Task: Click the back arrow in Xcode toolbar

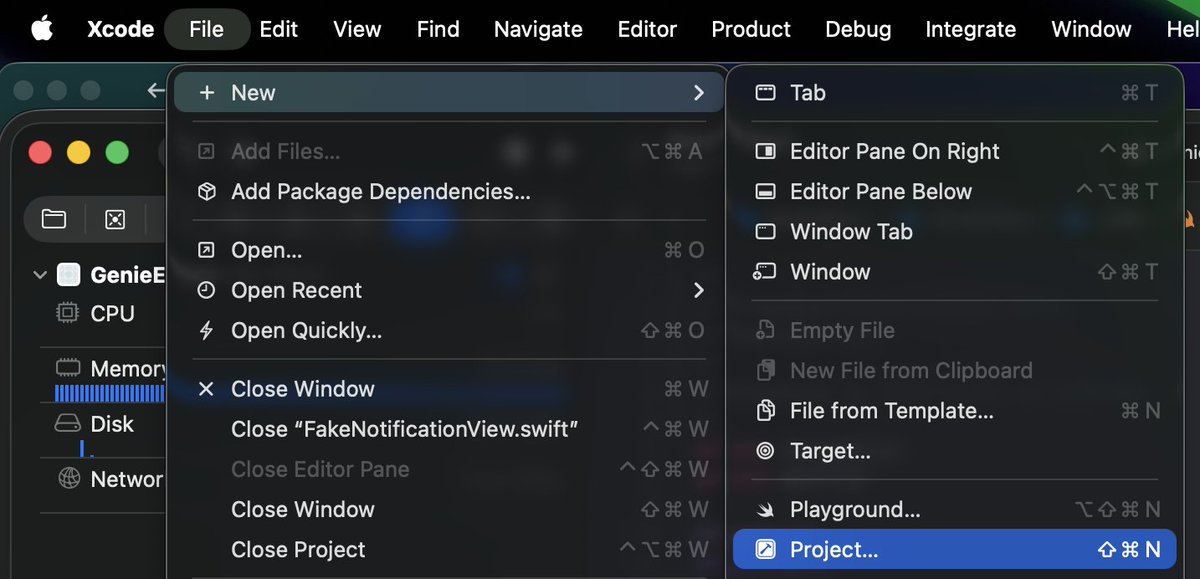Action: pos(155,91)
